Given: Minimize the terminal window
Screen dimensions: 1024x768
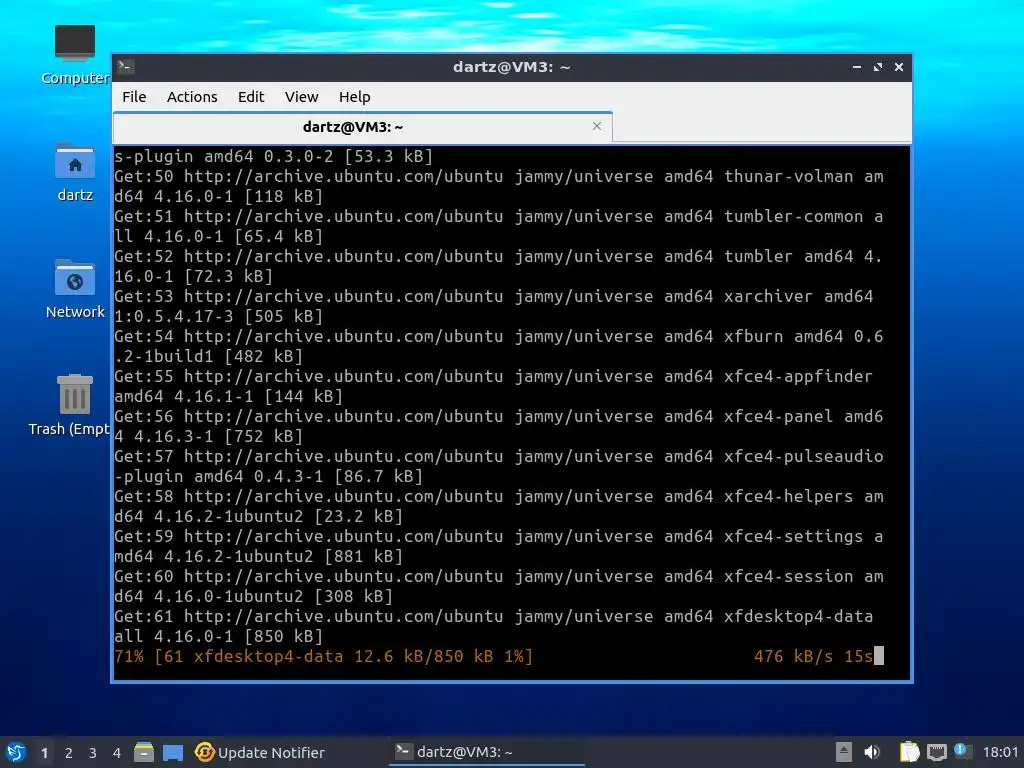Looking at the screenshot, I should 857,67.
